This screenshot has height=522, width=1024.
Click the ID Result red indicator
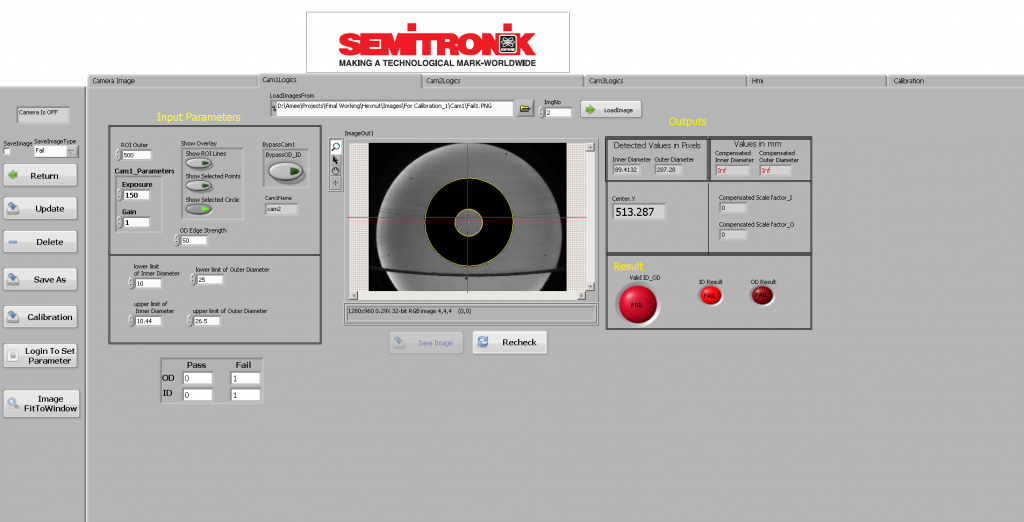[709, 295]
